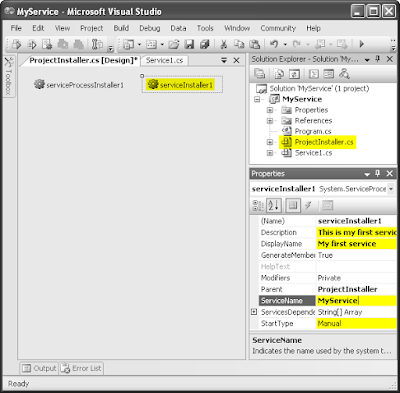400x393 pixels.
Task: Open the Error List tab
Action: 81,368
